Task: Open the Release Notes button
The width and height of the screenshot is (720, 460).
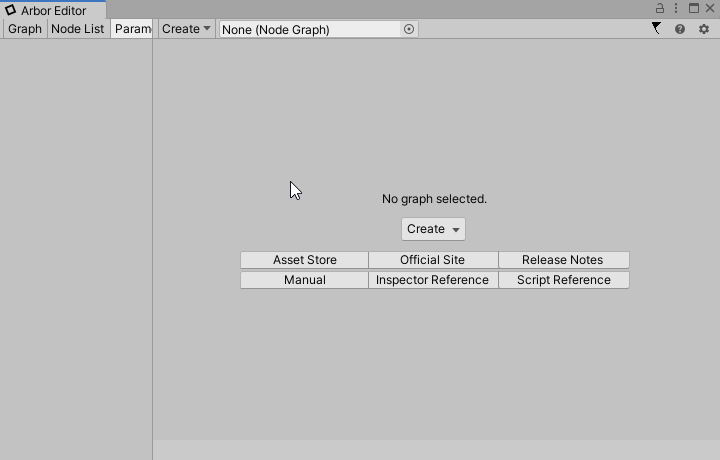Action: pyautogui.click(x=563, y=260)
